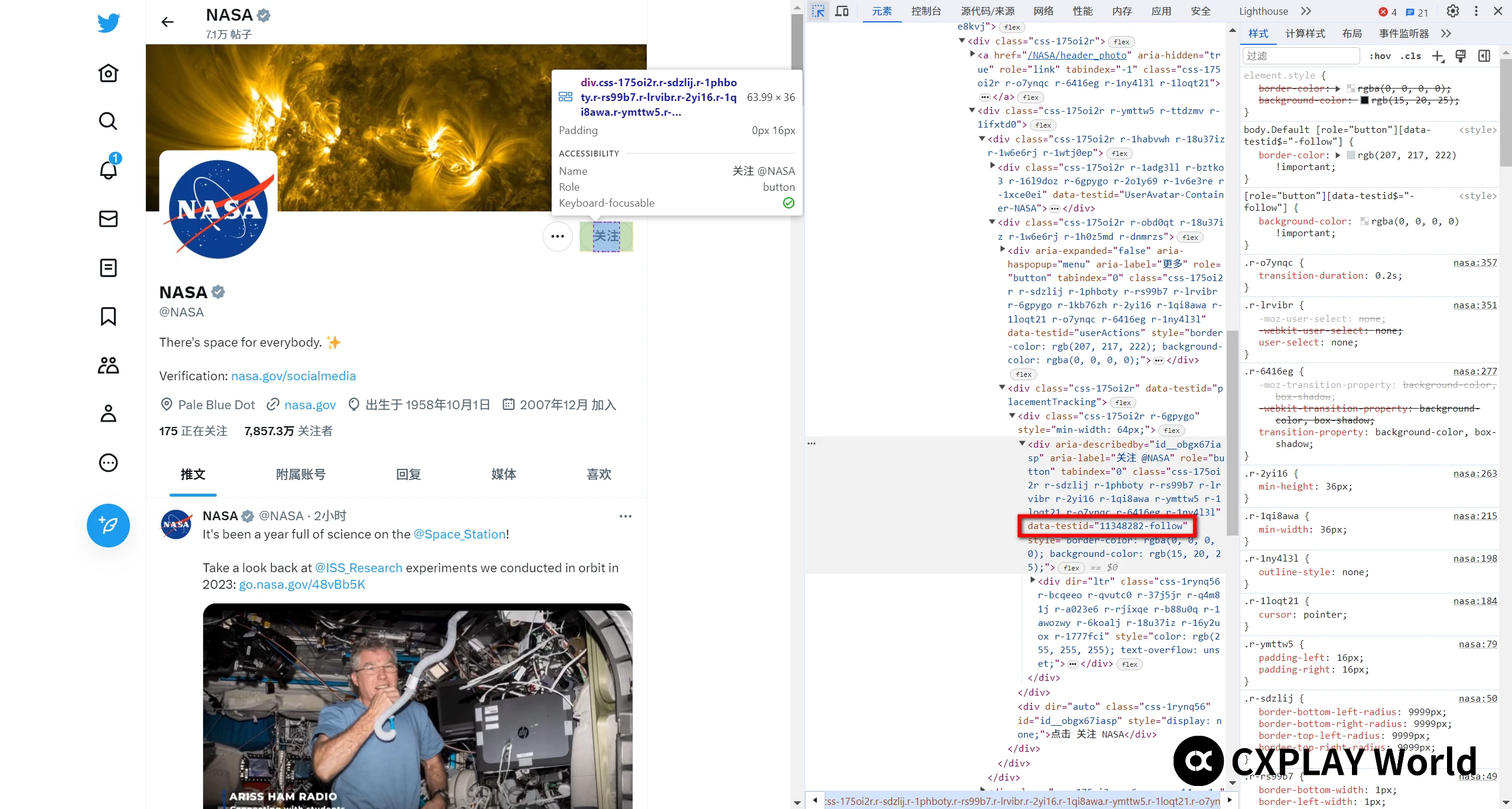Toggle the rendering emulations paintbrush icon in styles
This screenshot has height=809, width=1512.
(1461, 56)
